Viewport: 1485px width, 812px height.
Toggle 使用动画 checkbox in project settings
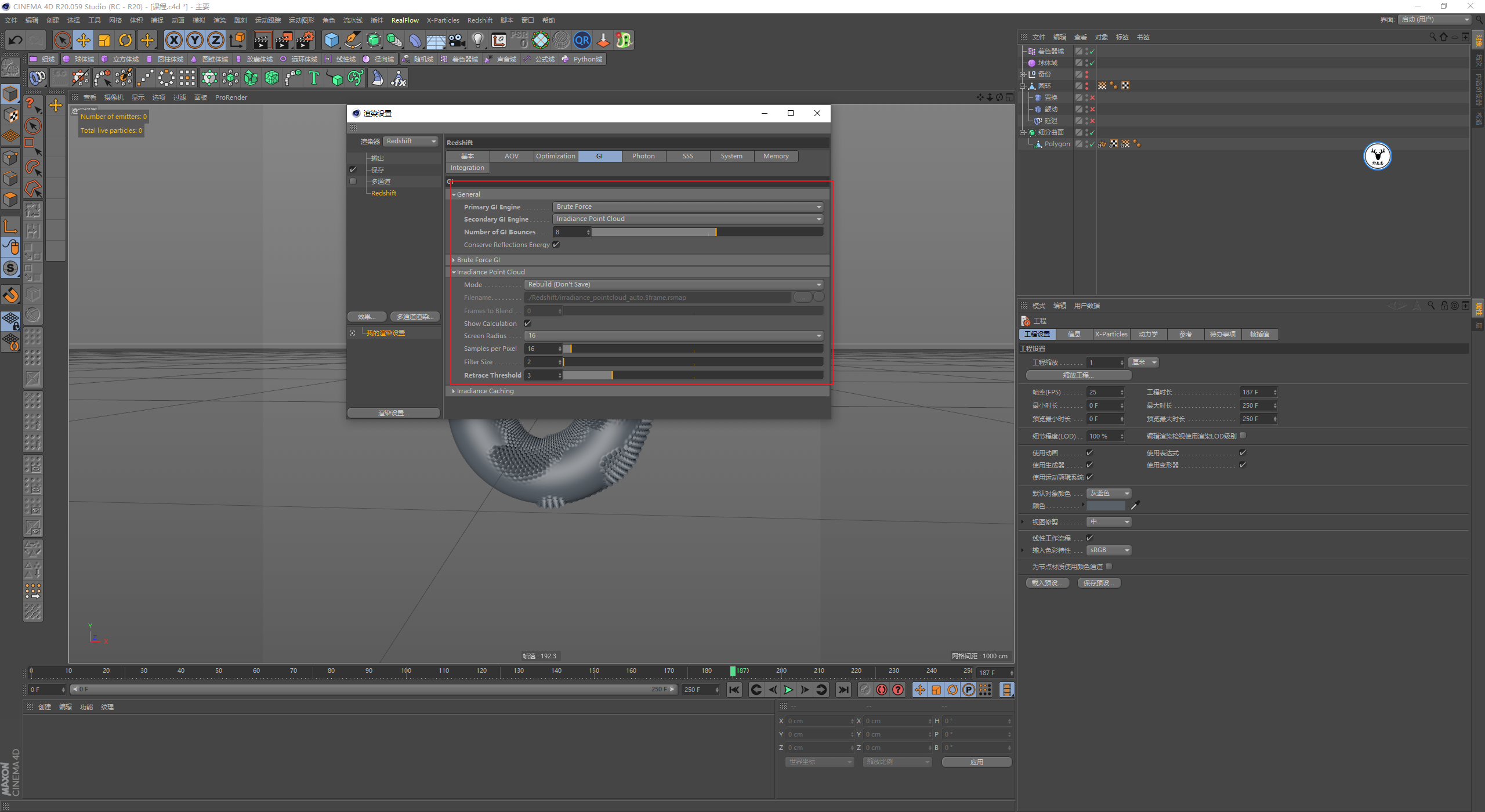[1089, 453]
